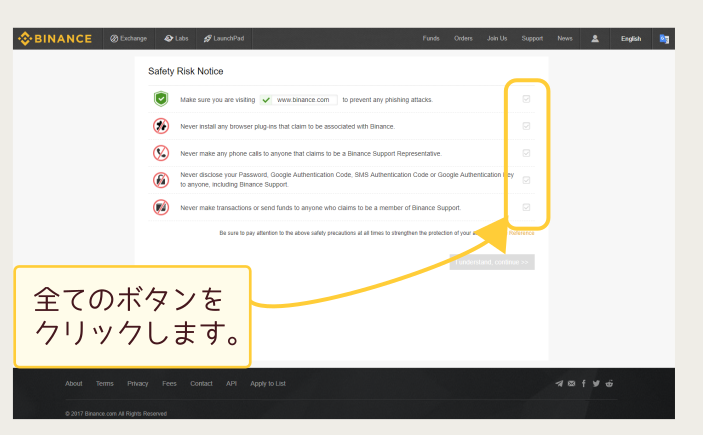Viewport: 703px width, 435px height.
Task: Open the Funds menu
Action: (x=431, y=39)
